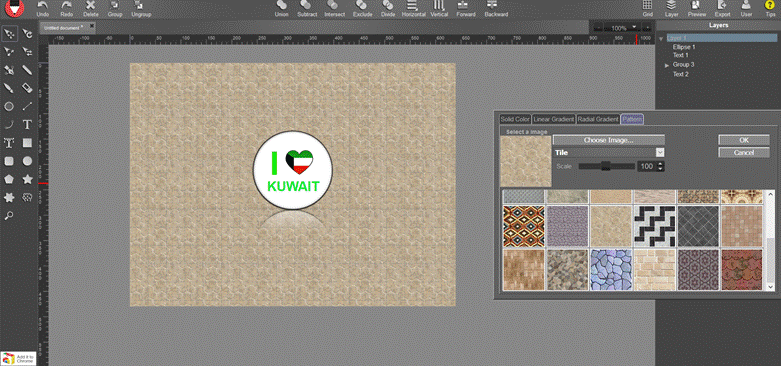
Task: Select the Brush tool
Action: [x=9, y=88]
